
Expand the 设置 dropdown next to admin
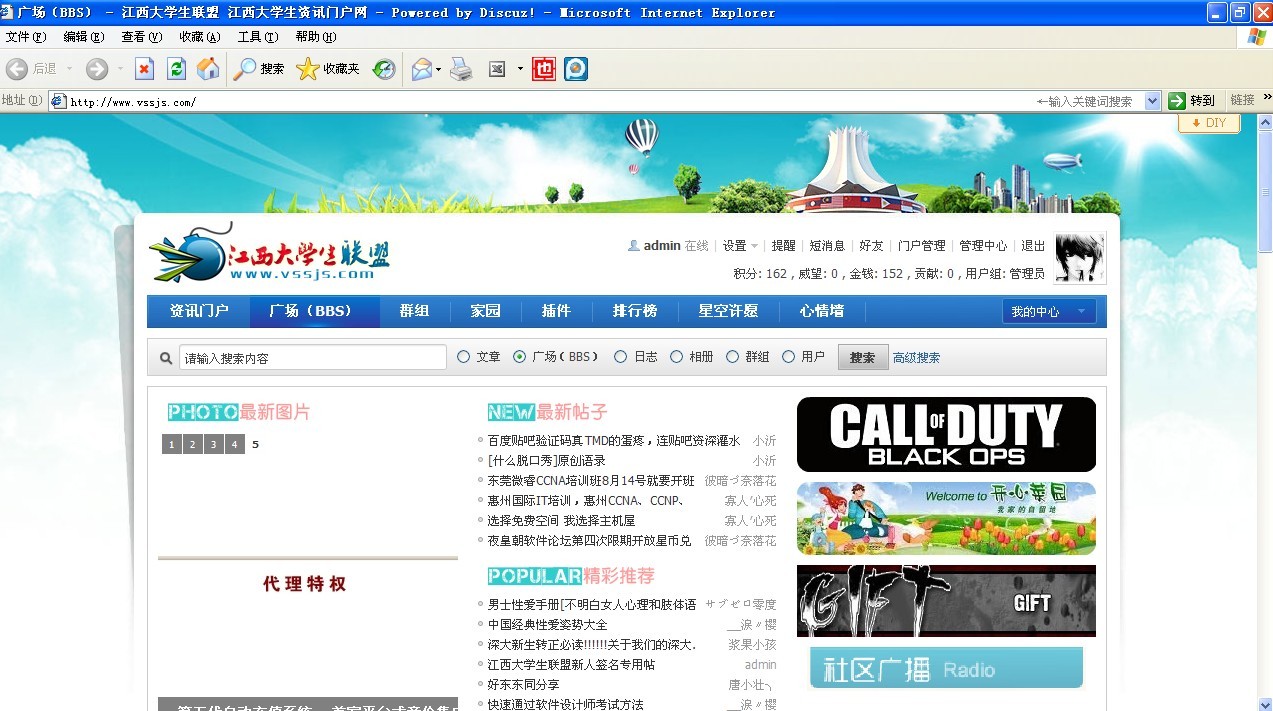tap(756, 245)
